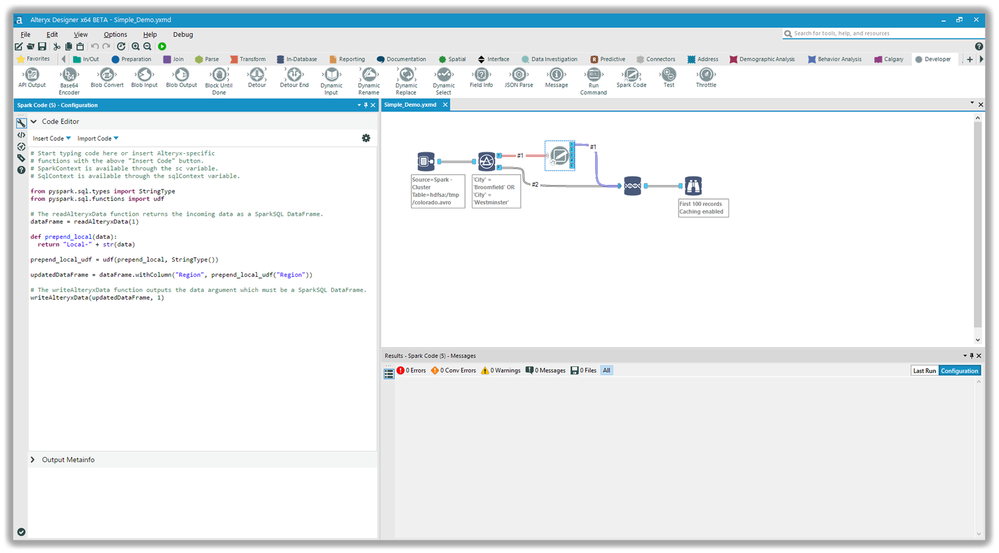
Task: Open the Edit menu
Action: (x=52, y=34)
